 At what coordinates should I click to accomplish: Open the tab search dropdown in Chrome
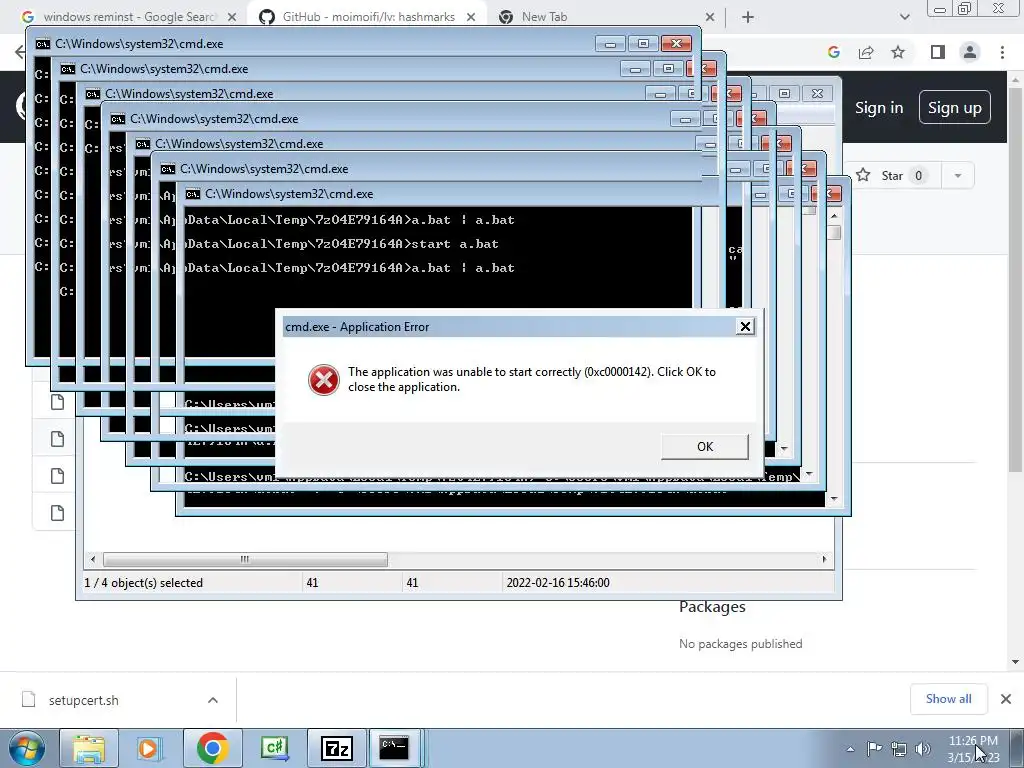pyautogui.click(x=904, y=17)
